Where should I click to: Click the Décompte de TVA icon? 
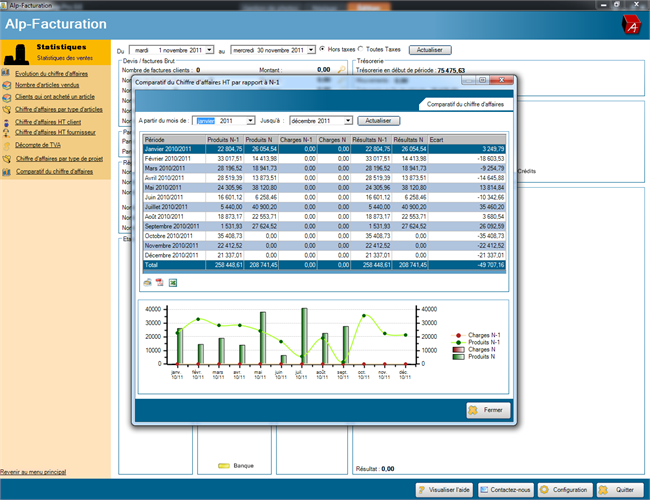tap(6, 144)
